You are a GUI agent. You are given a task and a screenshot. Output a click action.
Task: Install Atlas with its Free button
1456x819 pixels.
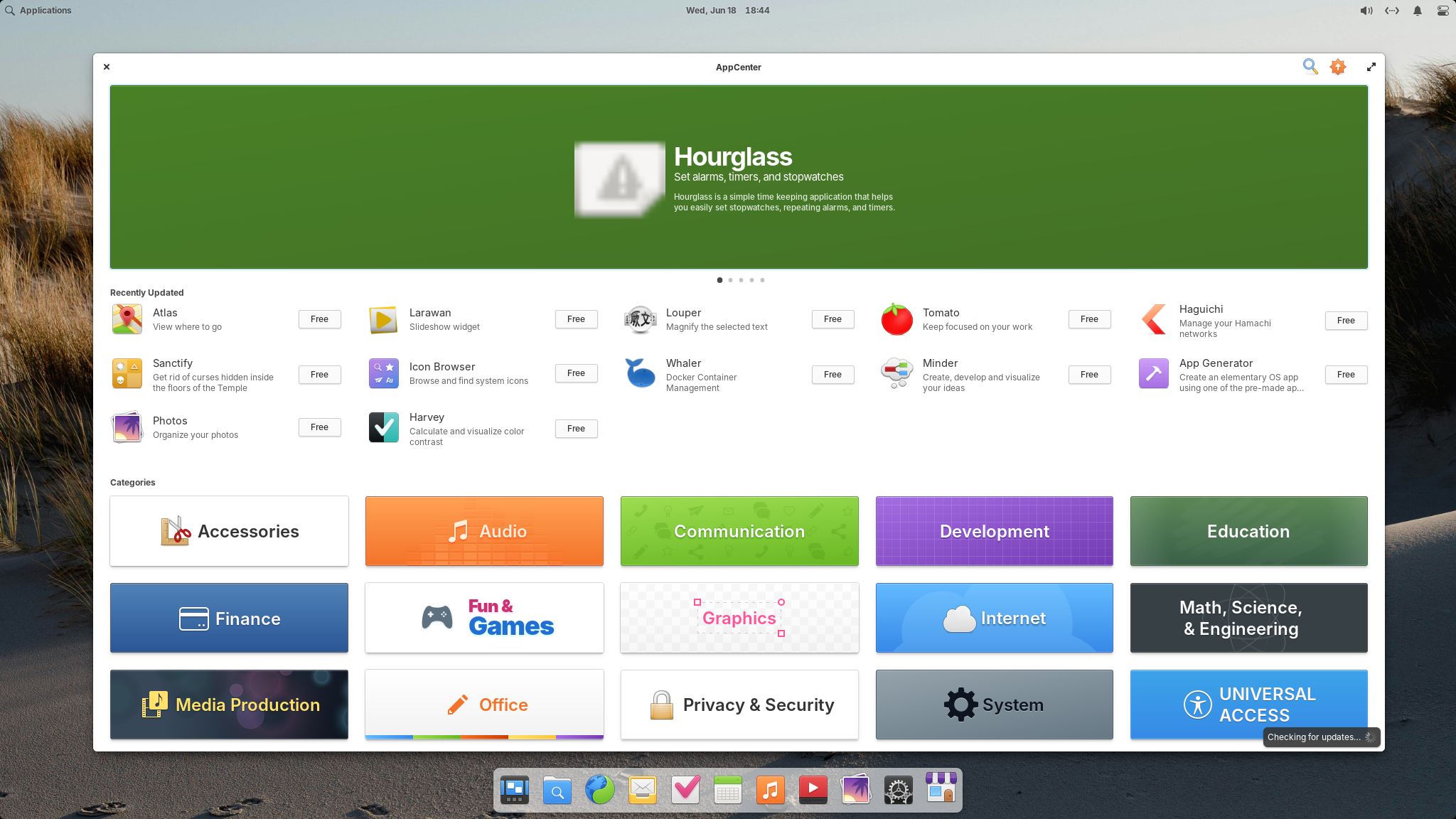point(320,319)
